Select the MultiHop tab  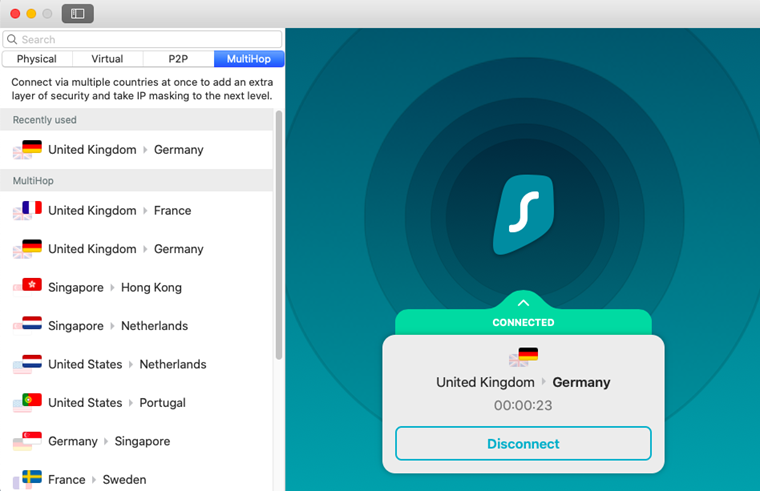pos(249,59)
